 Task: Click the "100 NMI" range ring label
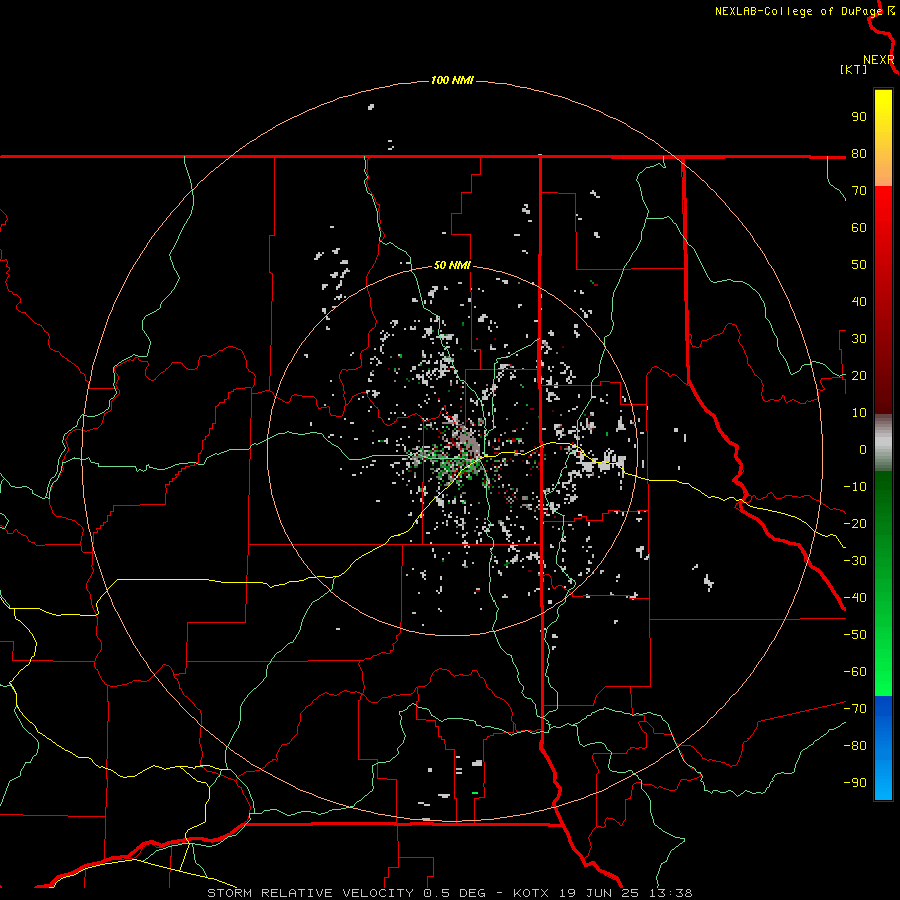tap(452, 80)
